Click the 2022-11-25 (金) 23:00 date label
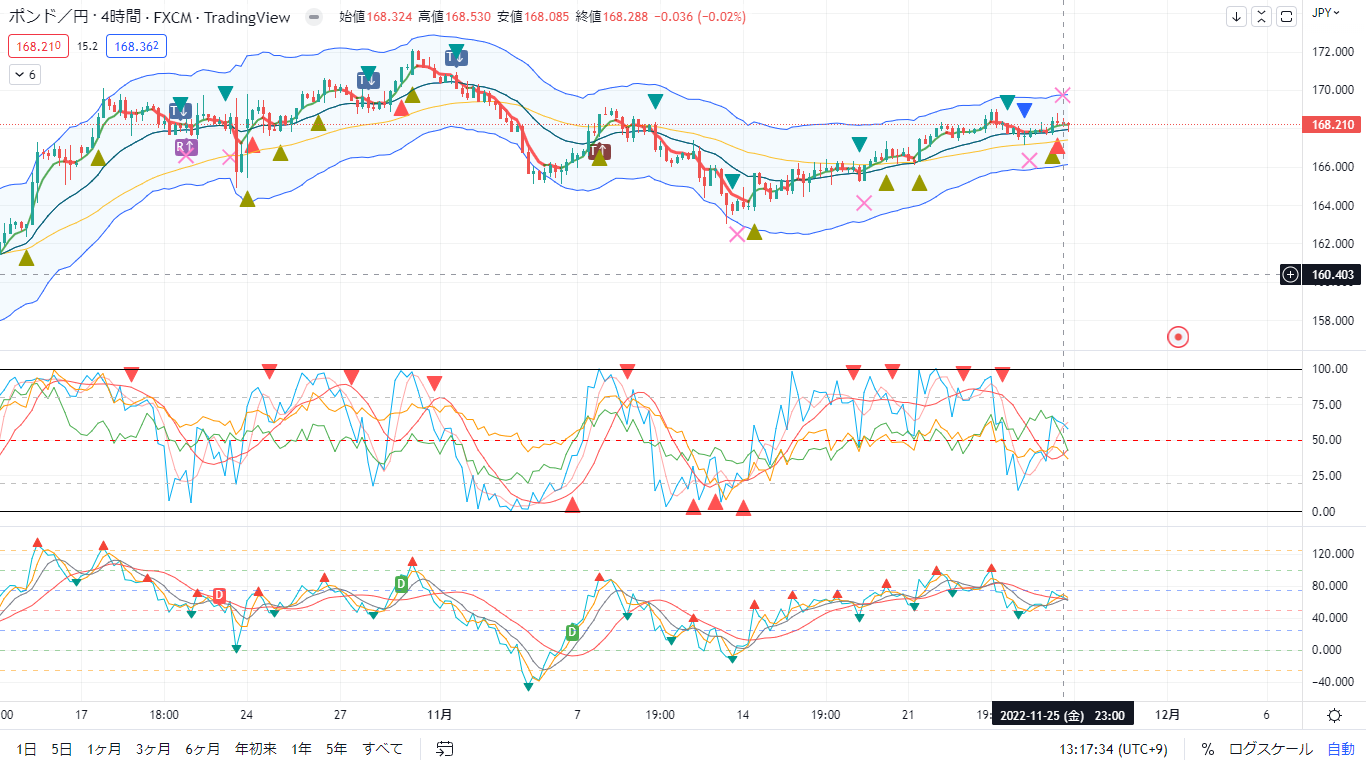This screenshot has height=768, width=1366. point(1063,715)
